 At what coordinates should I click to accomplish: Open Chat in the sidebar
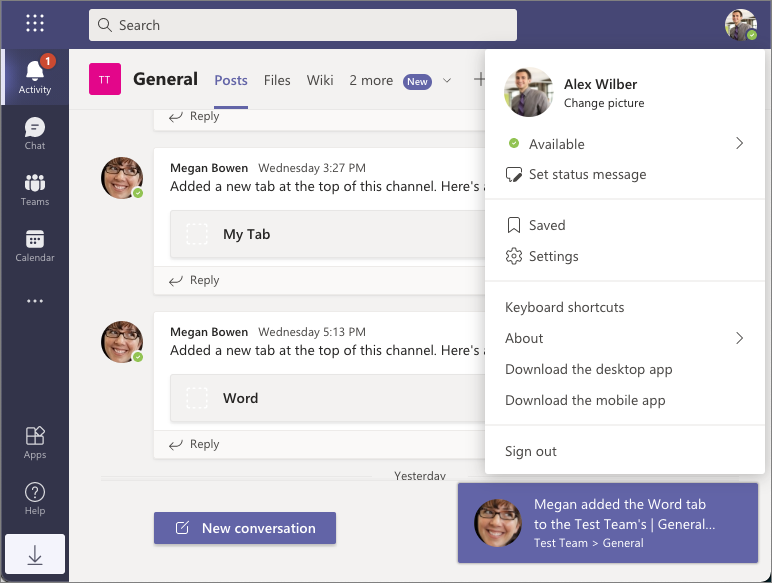click(x=34, y=133)
